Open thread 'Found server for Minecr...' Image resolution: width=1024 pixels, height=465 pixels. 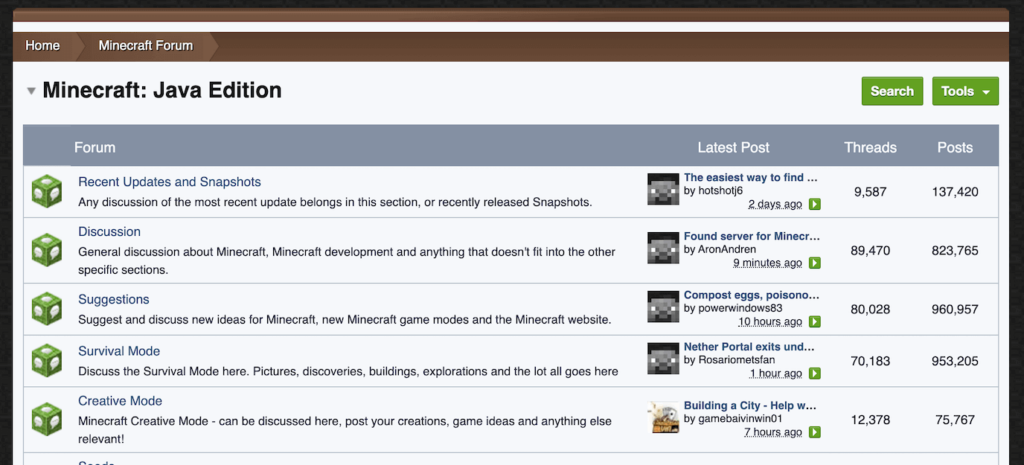tap(752, 236)
